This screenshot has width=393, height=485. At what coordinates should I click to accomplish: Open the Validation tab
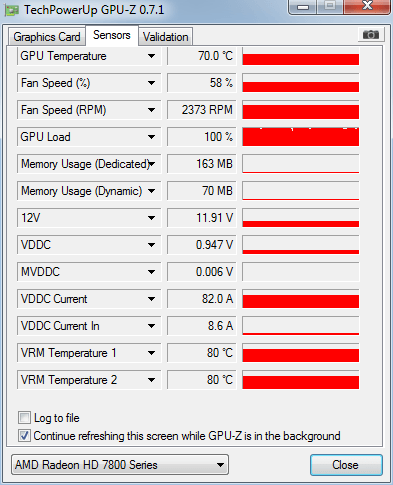pyautogui.click(x=166, y=37)
